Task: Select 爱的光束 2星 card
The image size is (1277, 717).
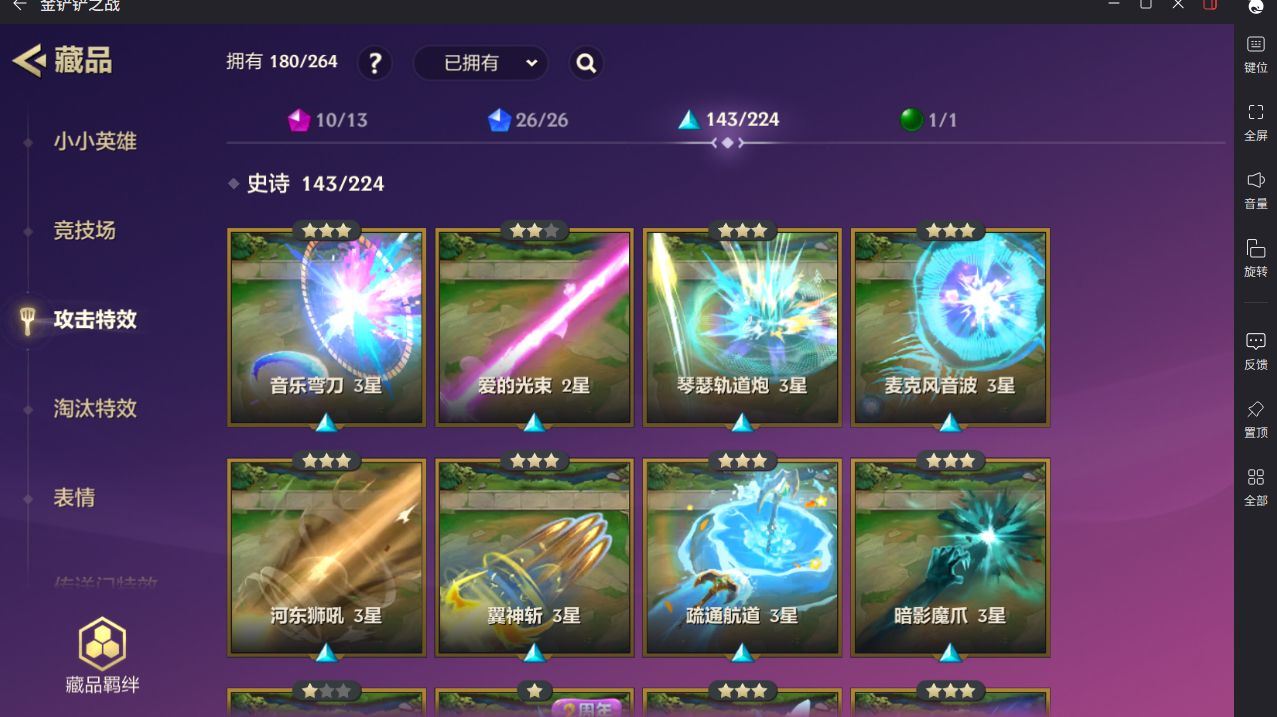Action: coord(535,327)
